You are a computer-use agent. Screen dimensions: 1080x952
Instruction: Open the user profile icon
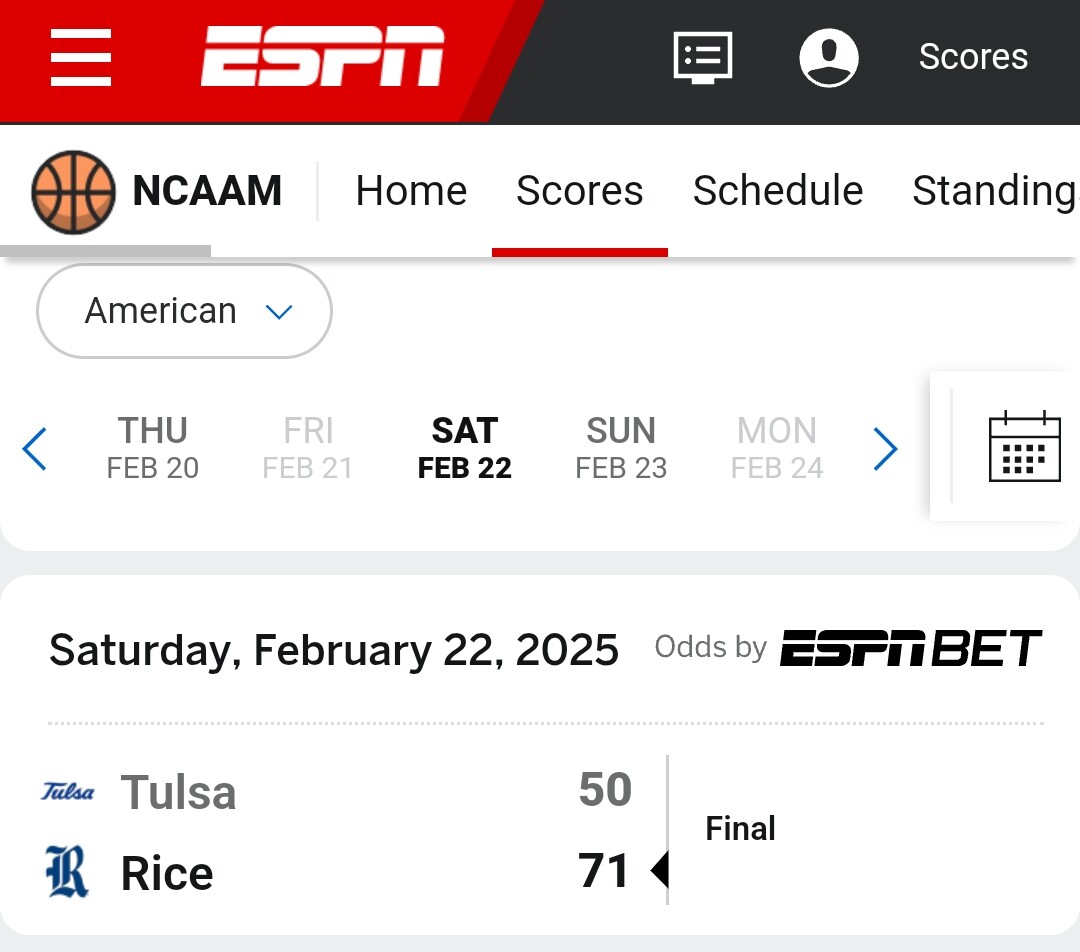pos(829,57)
